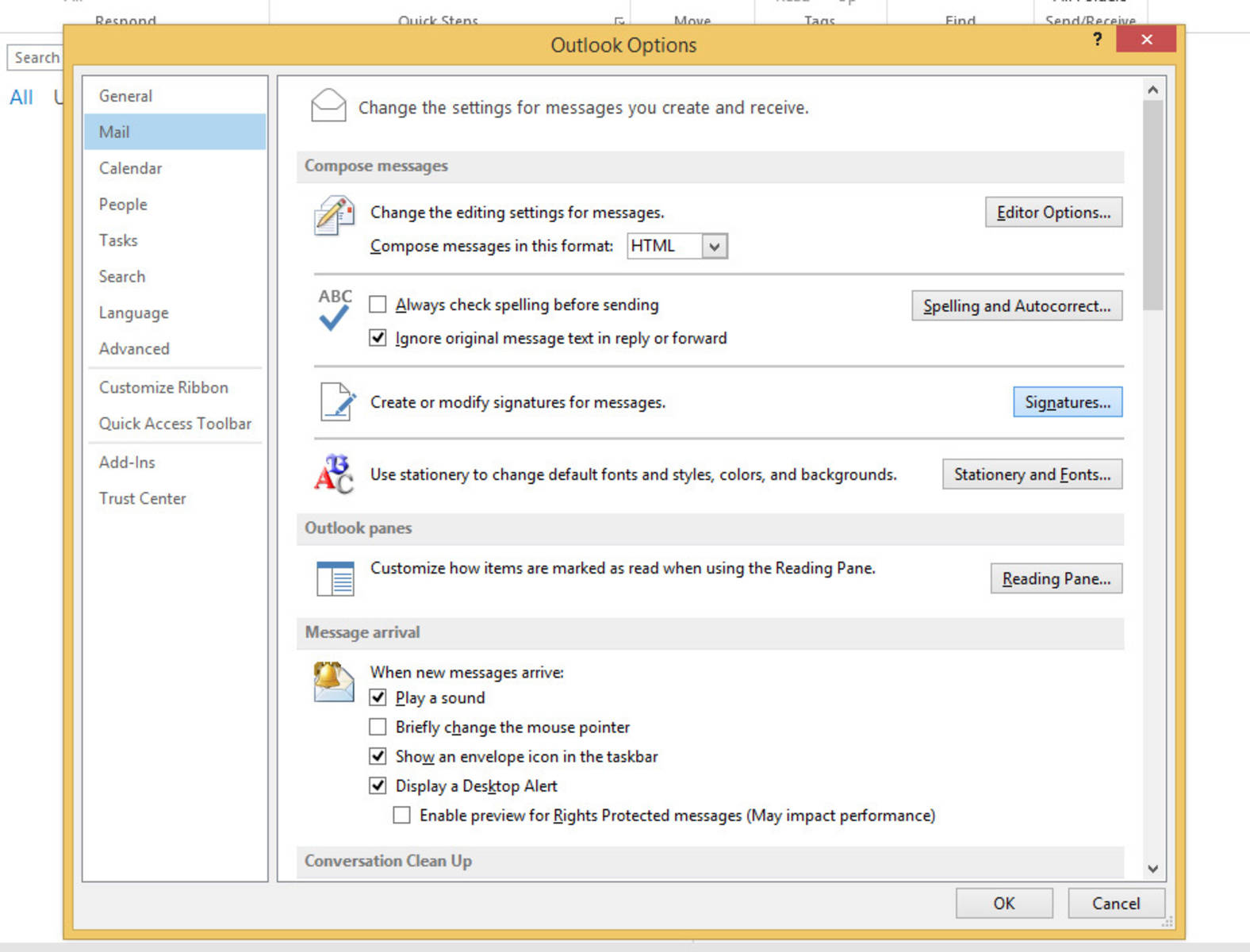Open Quick Access Toolbar settings
Viewport: 1250px width, 952px height.
click(175, 424)
